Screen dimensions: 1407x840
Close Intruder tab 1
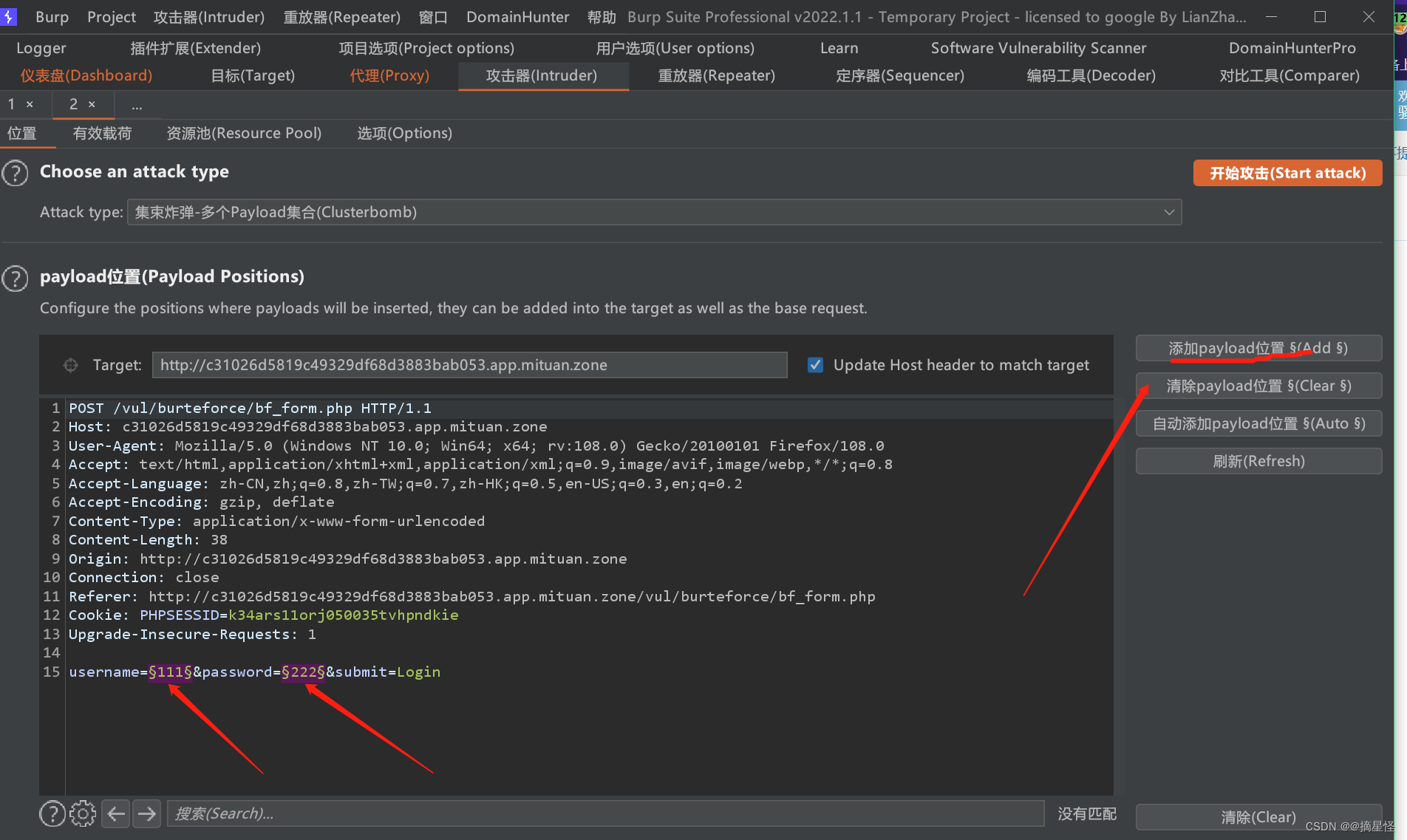[x=30, y=105]
